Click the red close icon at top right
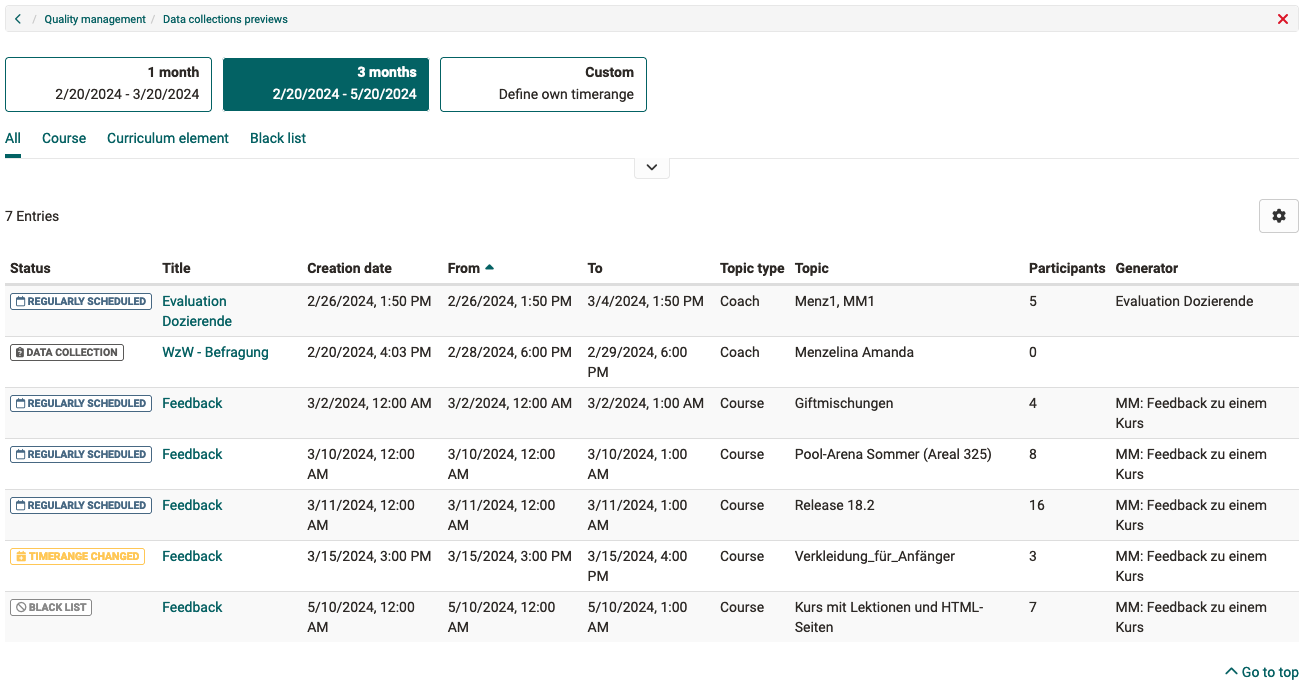 tap(1283, 18)
